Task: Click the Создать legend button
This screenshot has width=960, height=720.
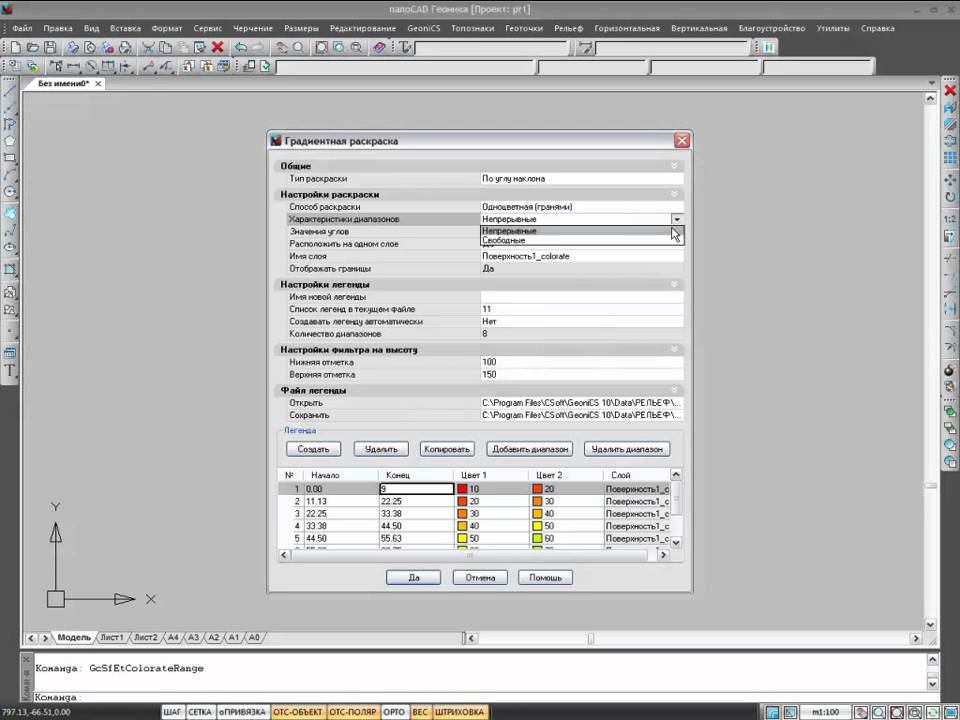Action: pos(313,449)
